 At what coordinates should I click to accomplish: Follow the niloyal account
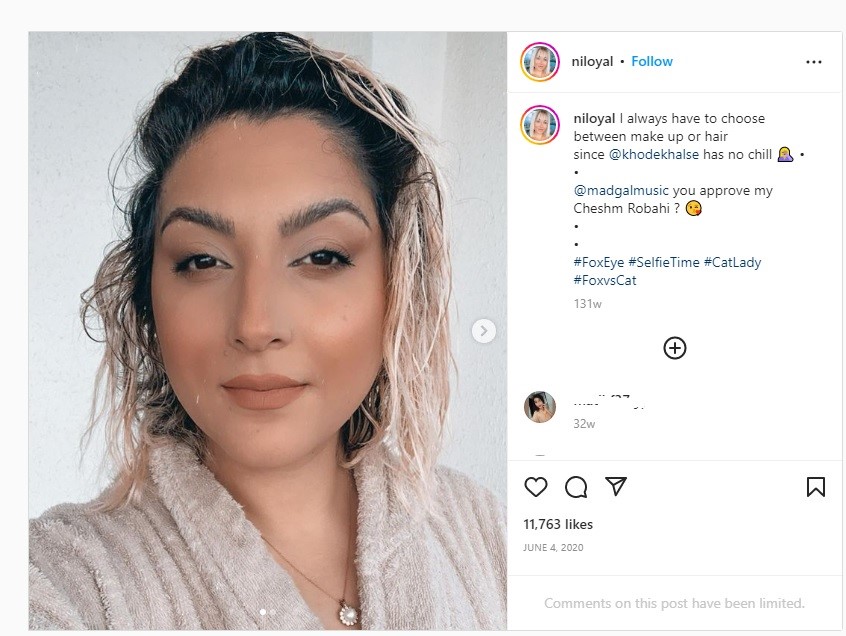tap(652, 61)
